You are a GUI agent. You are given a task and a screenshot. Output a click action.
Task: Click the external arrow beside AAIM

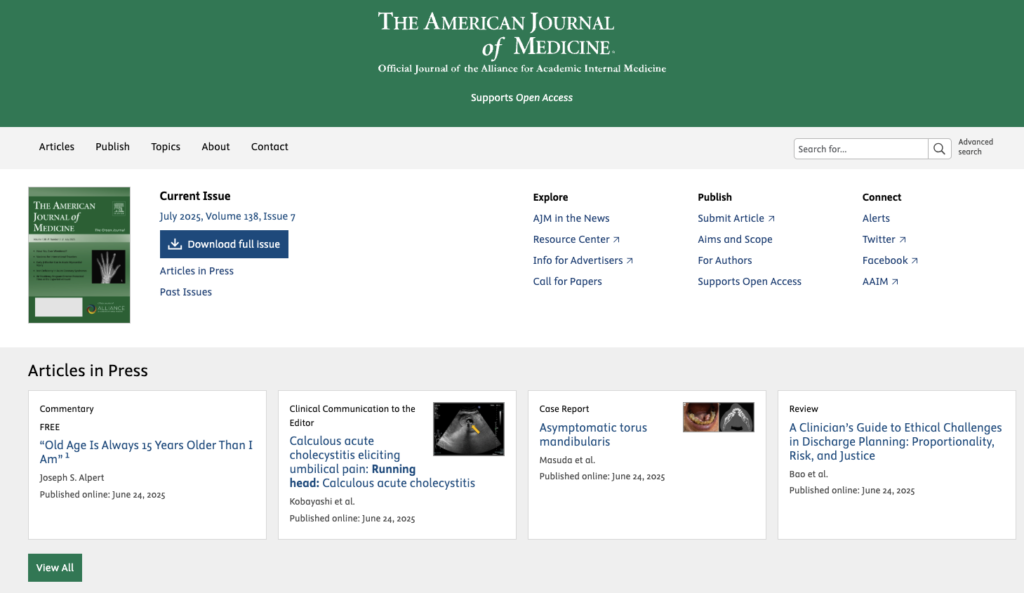click(895, 282)
